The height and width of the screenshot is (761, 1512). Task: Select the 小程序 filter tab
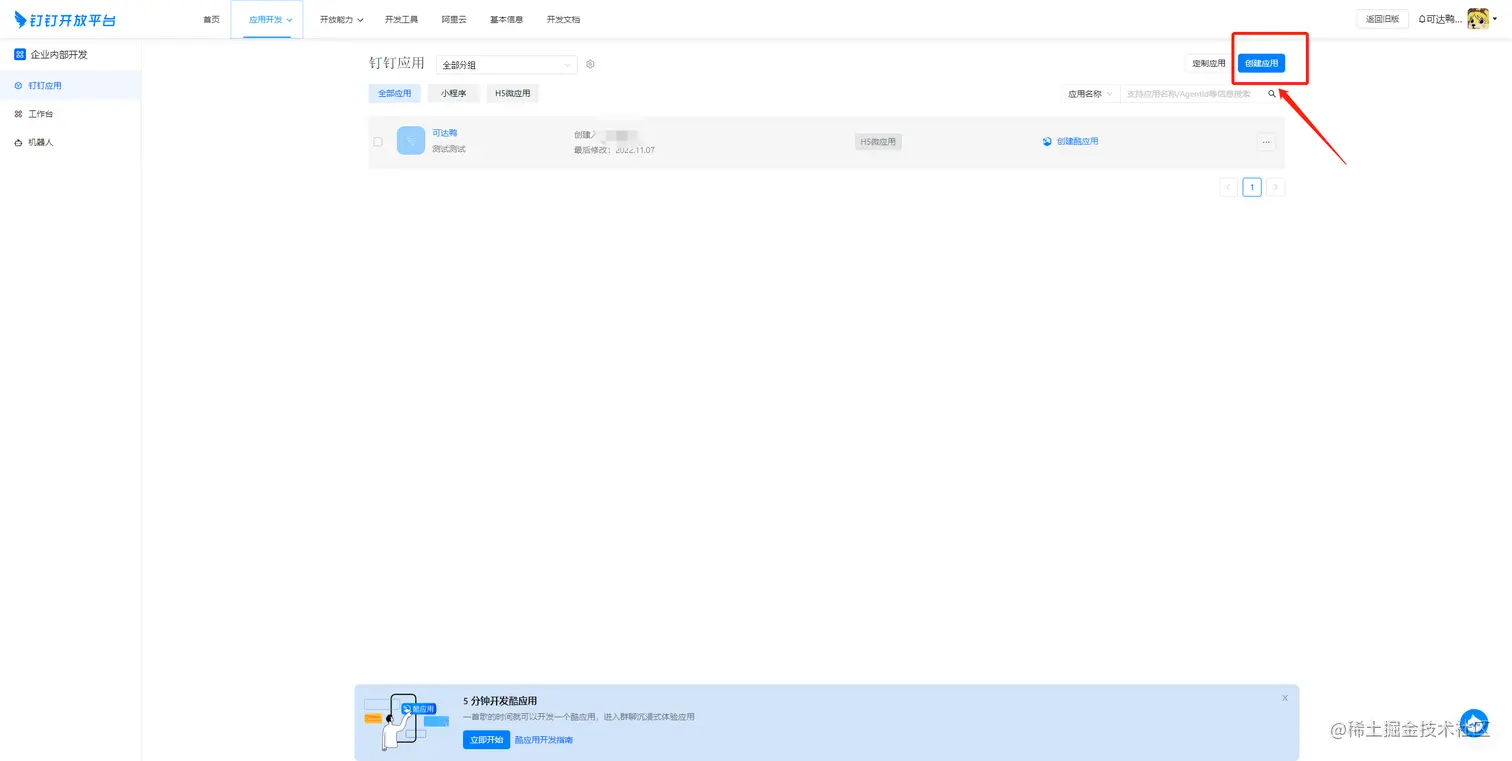pyautogui.click(x=453, y=93)
